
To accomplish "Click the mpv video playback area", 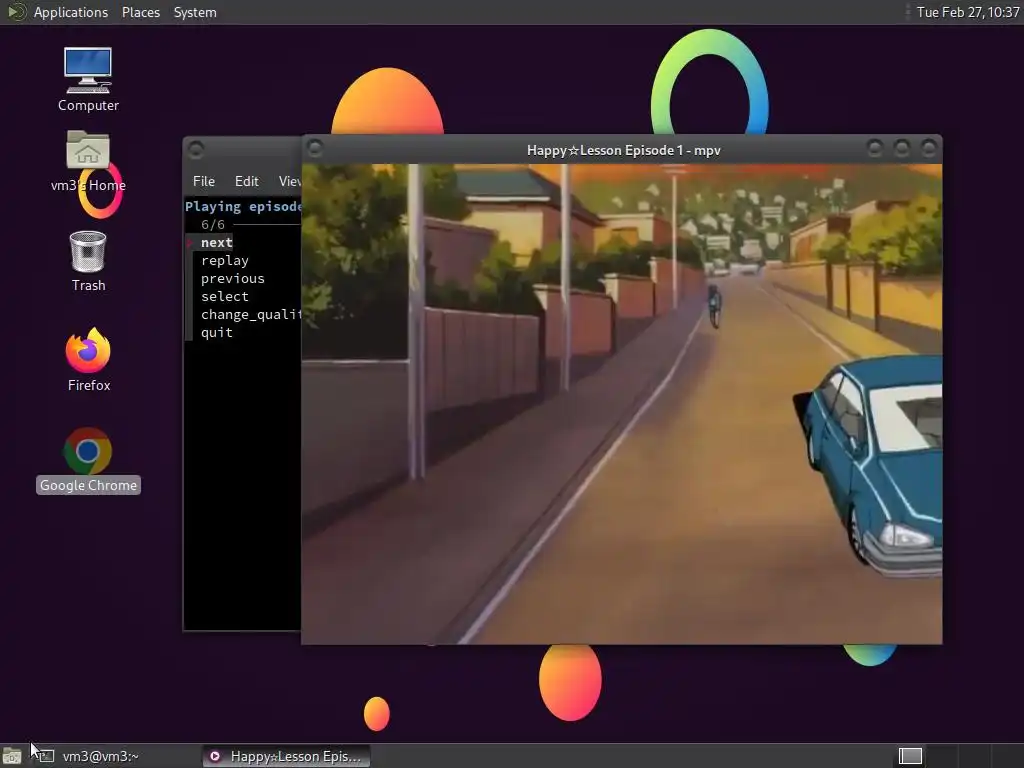I will coord(622,404).
